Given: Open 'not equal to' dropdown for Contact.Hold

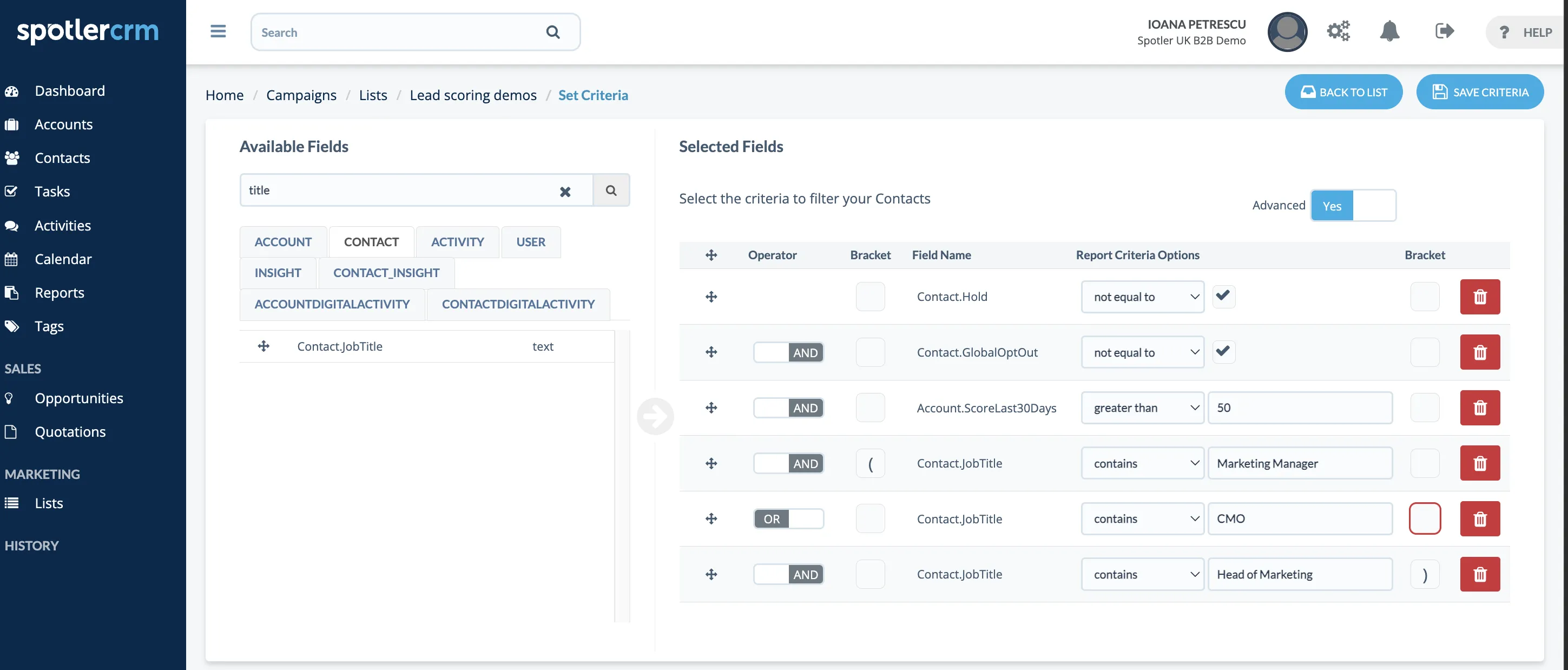Looking at the screenshot, I should click(x=1142, y=297).
